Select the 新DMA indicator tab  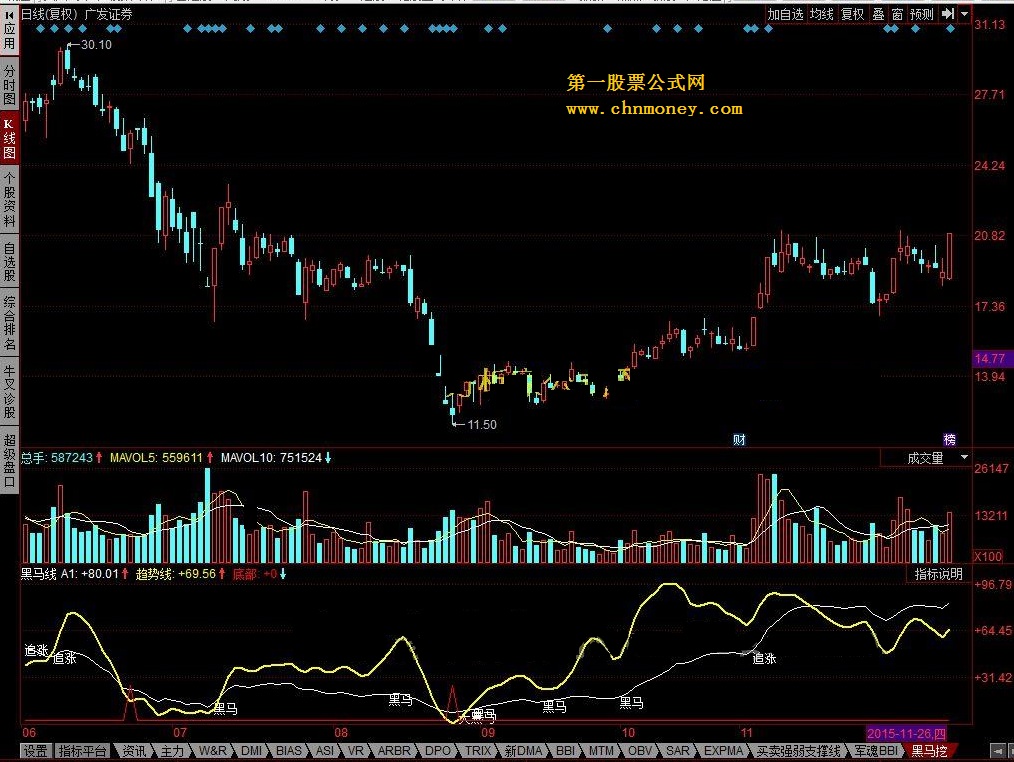pyautogui.click(x=523, y=751)
